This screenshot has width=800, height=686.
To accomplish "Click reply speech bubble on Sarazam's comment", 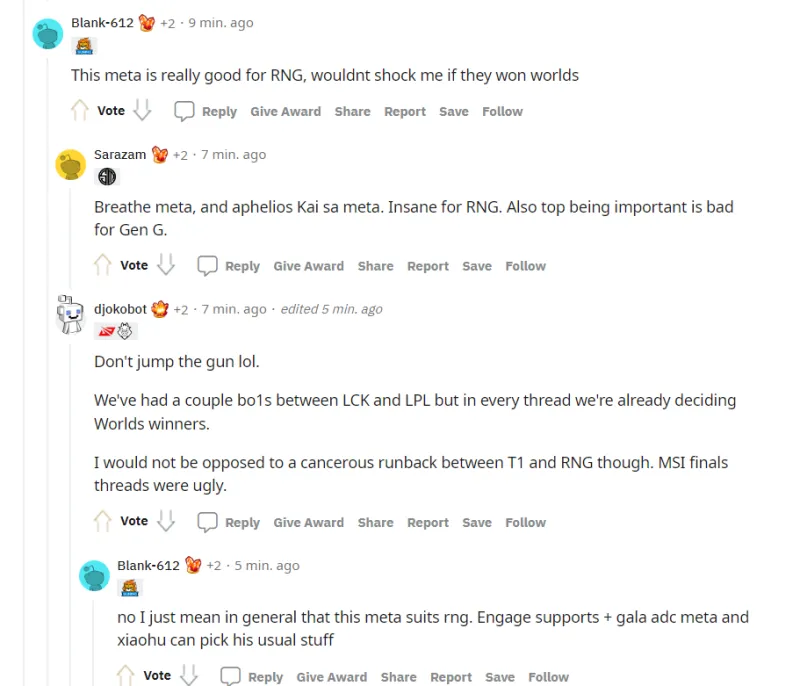I will point(207,266).
